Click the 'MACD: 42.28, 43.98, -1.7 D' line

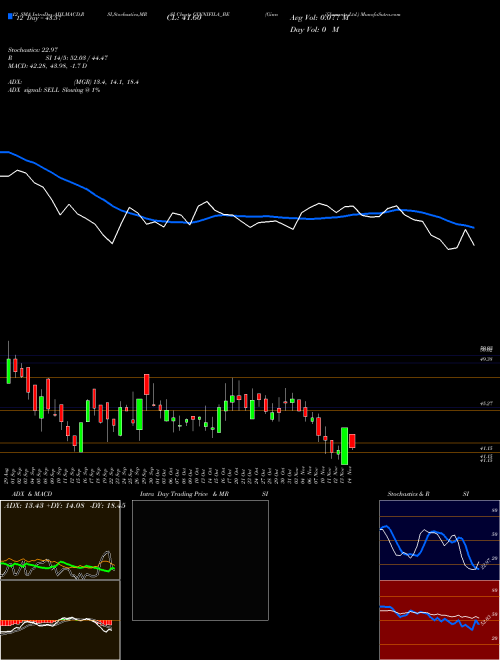click(x=48, y=66)
